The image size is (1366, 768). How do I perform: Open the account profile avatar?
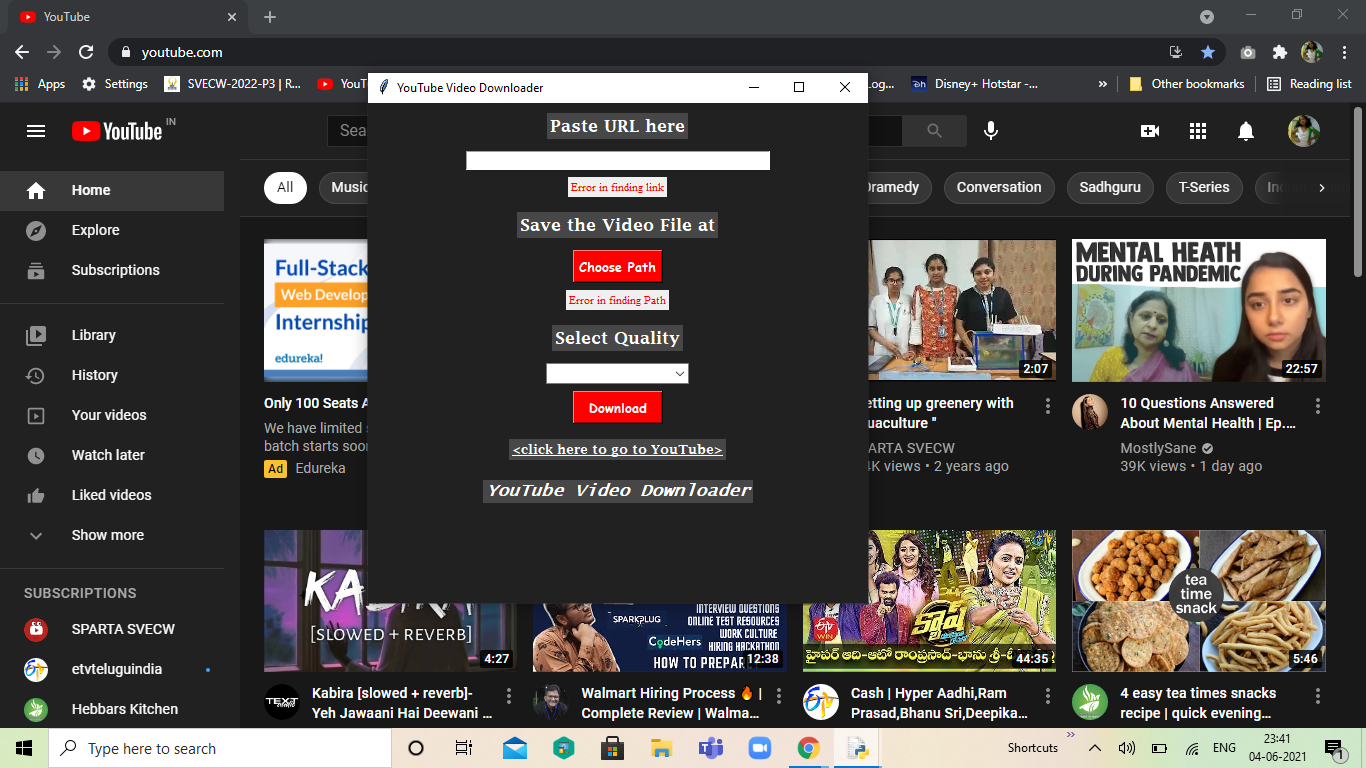click(1304, 130)
